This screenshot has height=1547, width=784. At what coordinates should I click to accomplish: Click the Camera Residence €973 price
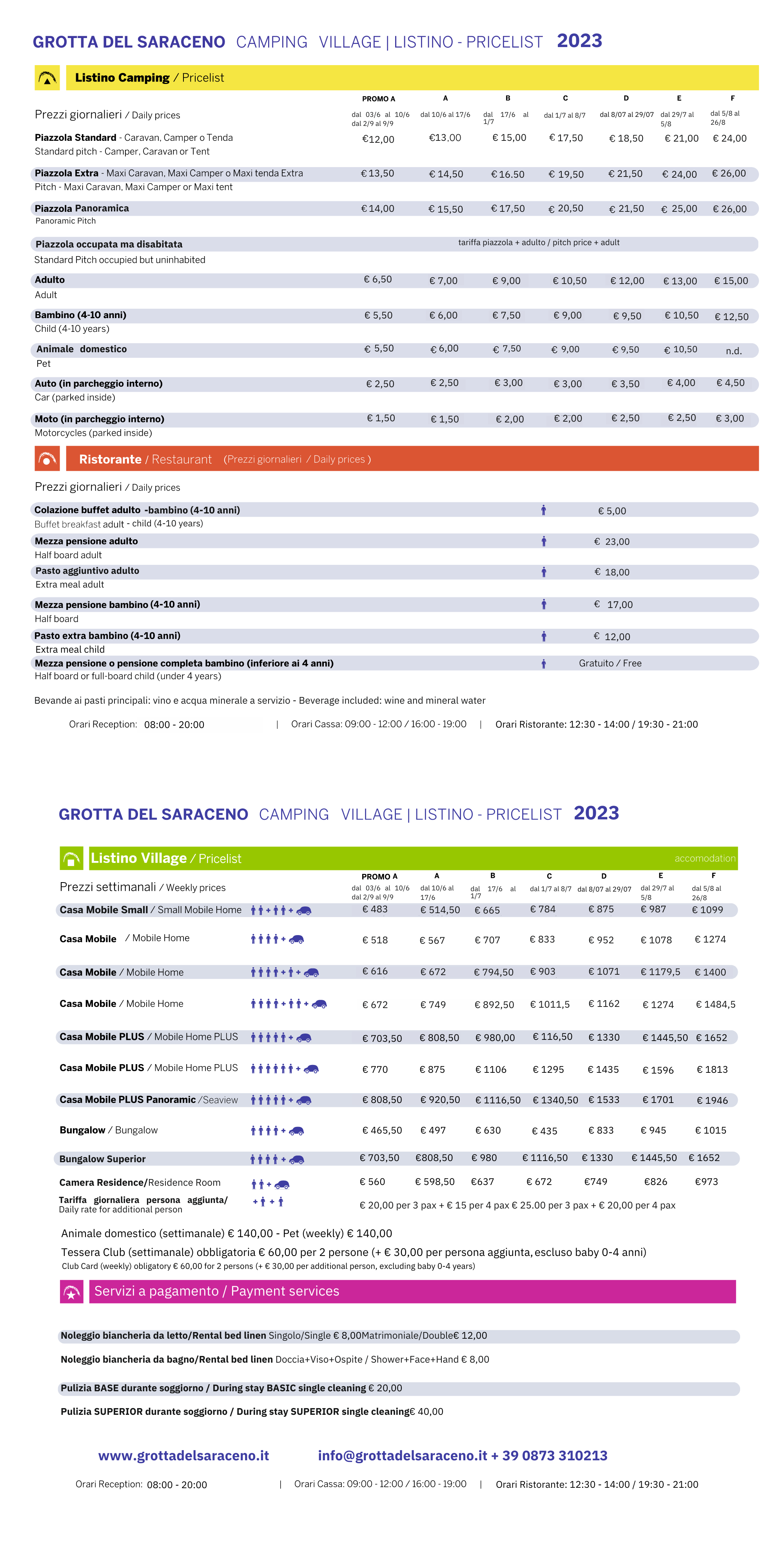click(x=706, y=1181)
